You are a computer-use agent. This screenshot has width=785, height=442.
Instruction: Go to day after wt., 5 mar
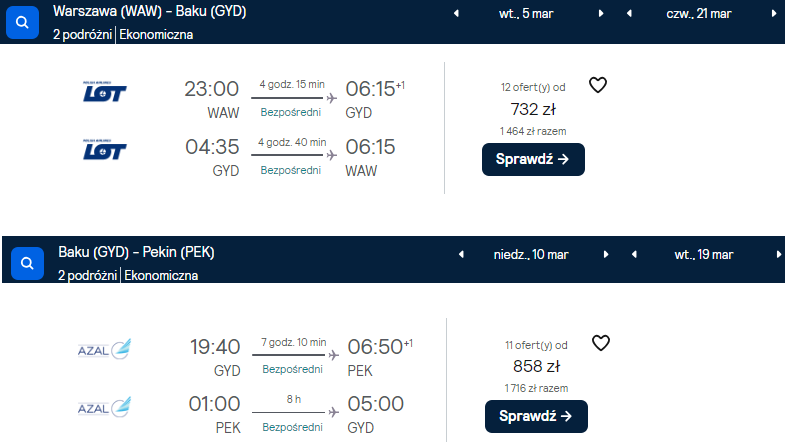coord(601,14)
